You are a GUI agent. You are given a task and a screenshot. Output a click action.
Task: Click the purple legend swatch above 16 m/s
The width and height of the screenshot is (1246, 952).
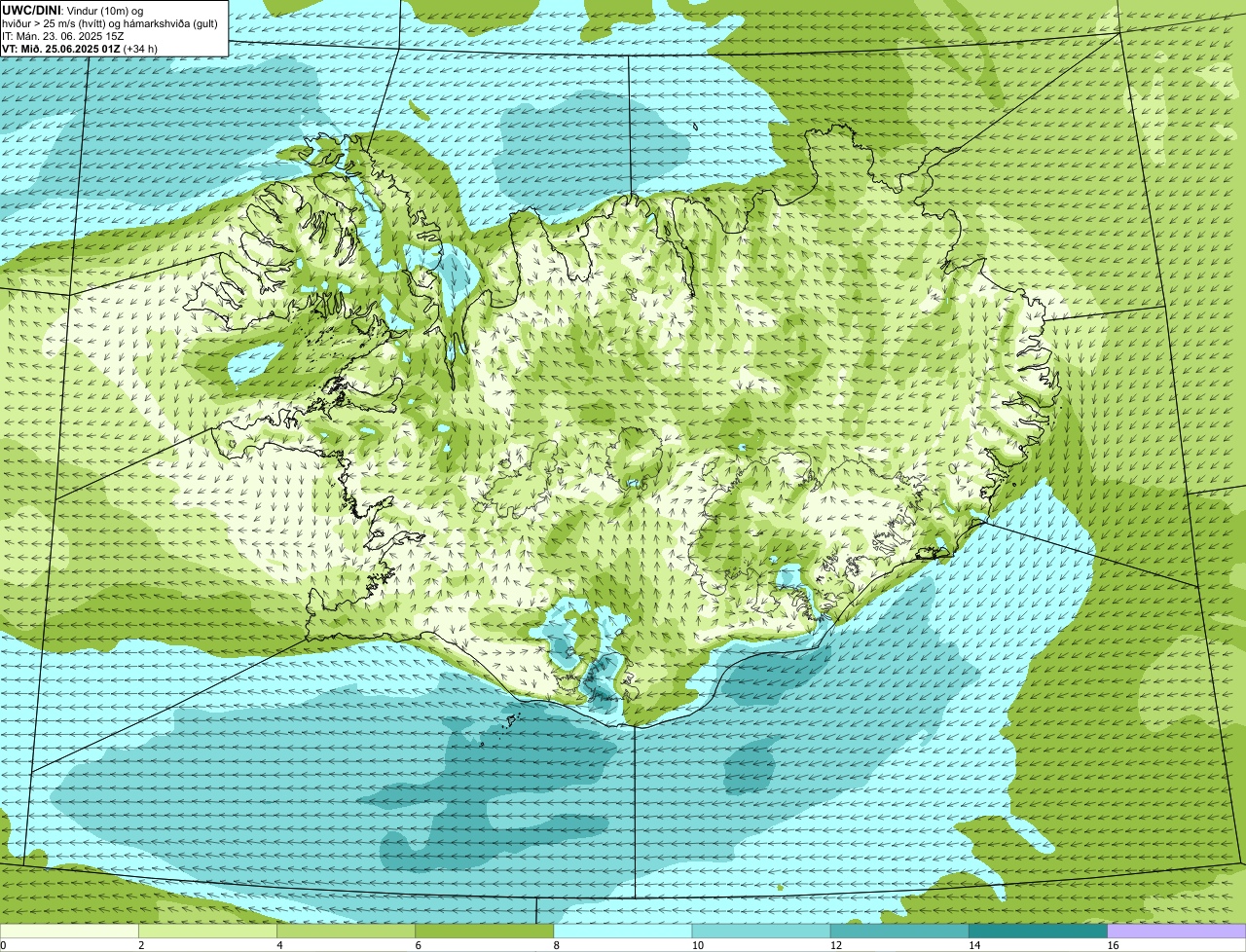click(x=1177, y=931)
